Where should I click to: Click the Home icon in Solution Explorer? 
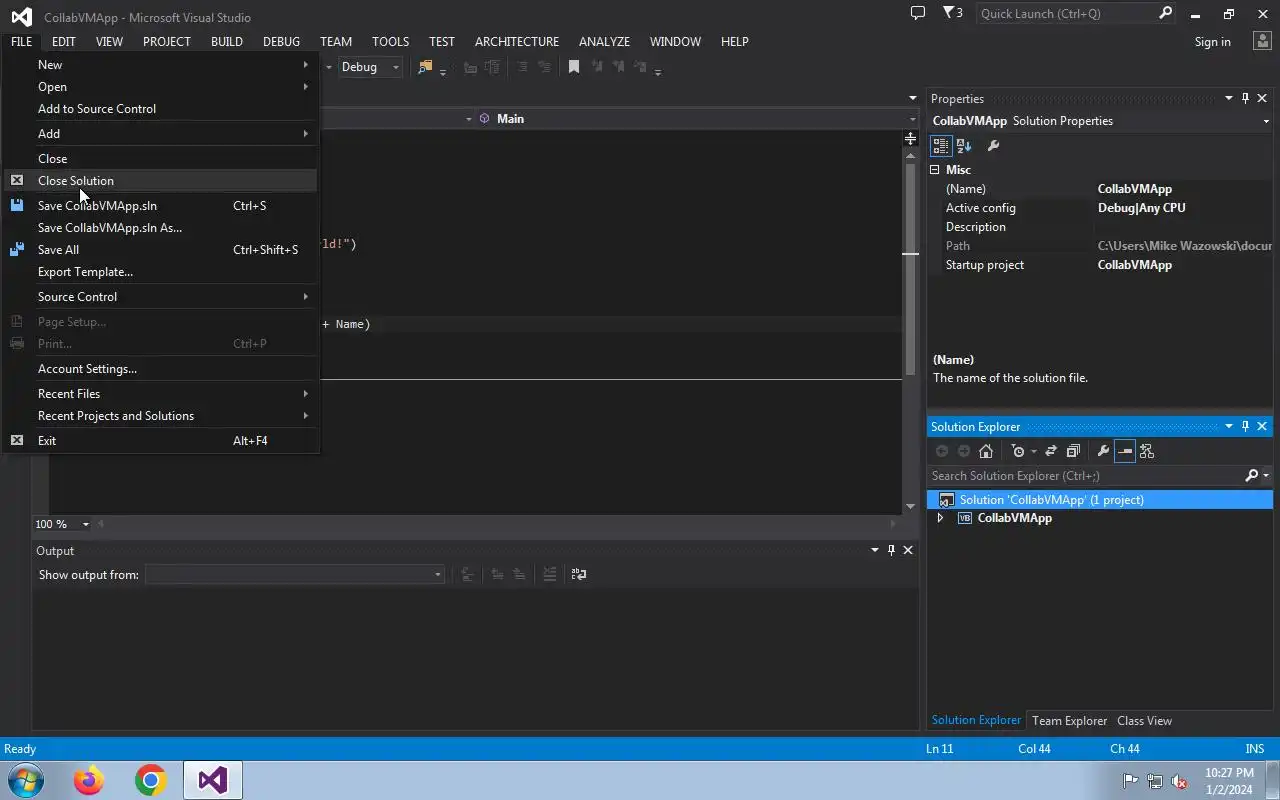(986, 451)
